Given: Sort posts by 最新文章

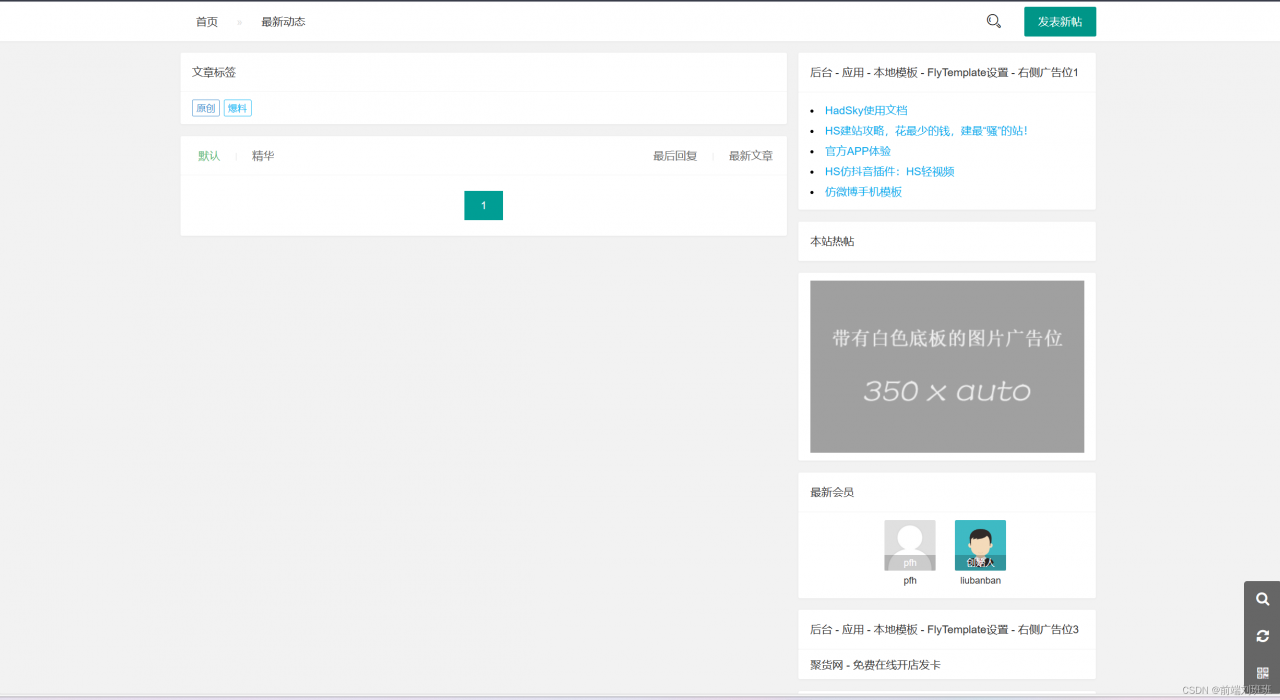Looking at the screenshot, I should 750,155.
